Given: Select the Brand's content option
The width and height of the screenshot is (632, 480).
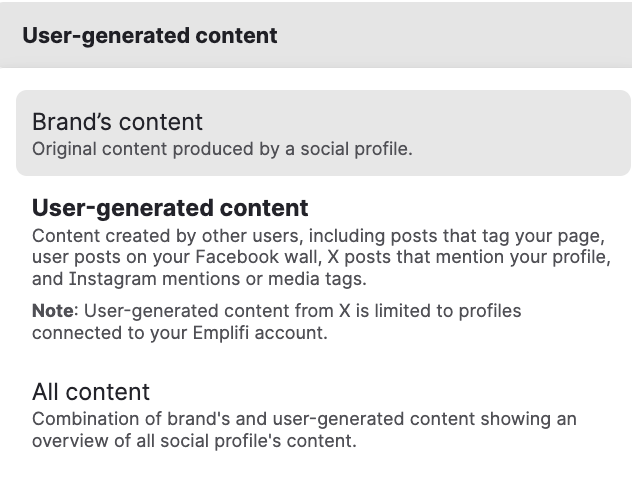Looking at the screenshot, I should [323, 133].
